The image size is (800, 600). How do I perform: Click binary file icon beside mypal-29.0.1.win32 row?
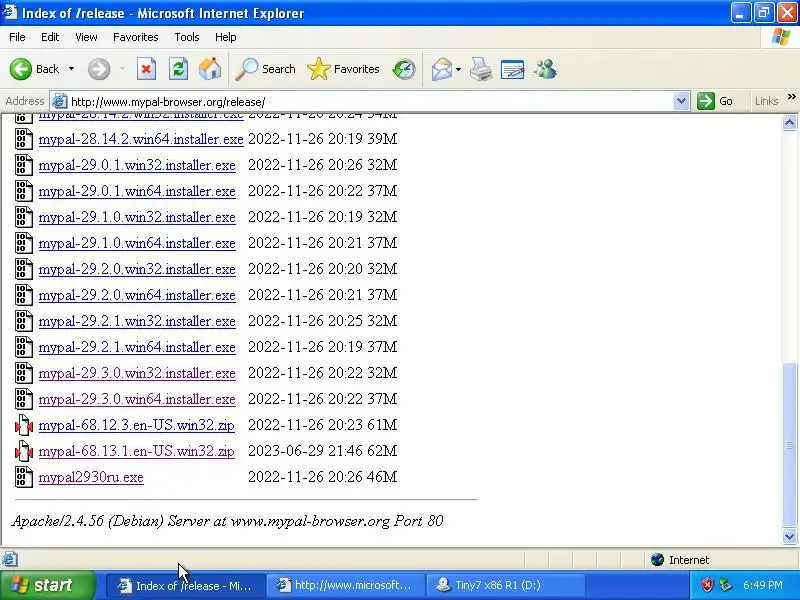(23, 165)
